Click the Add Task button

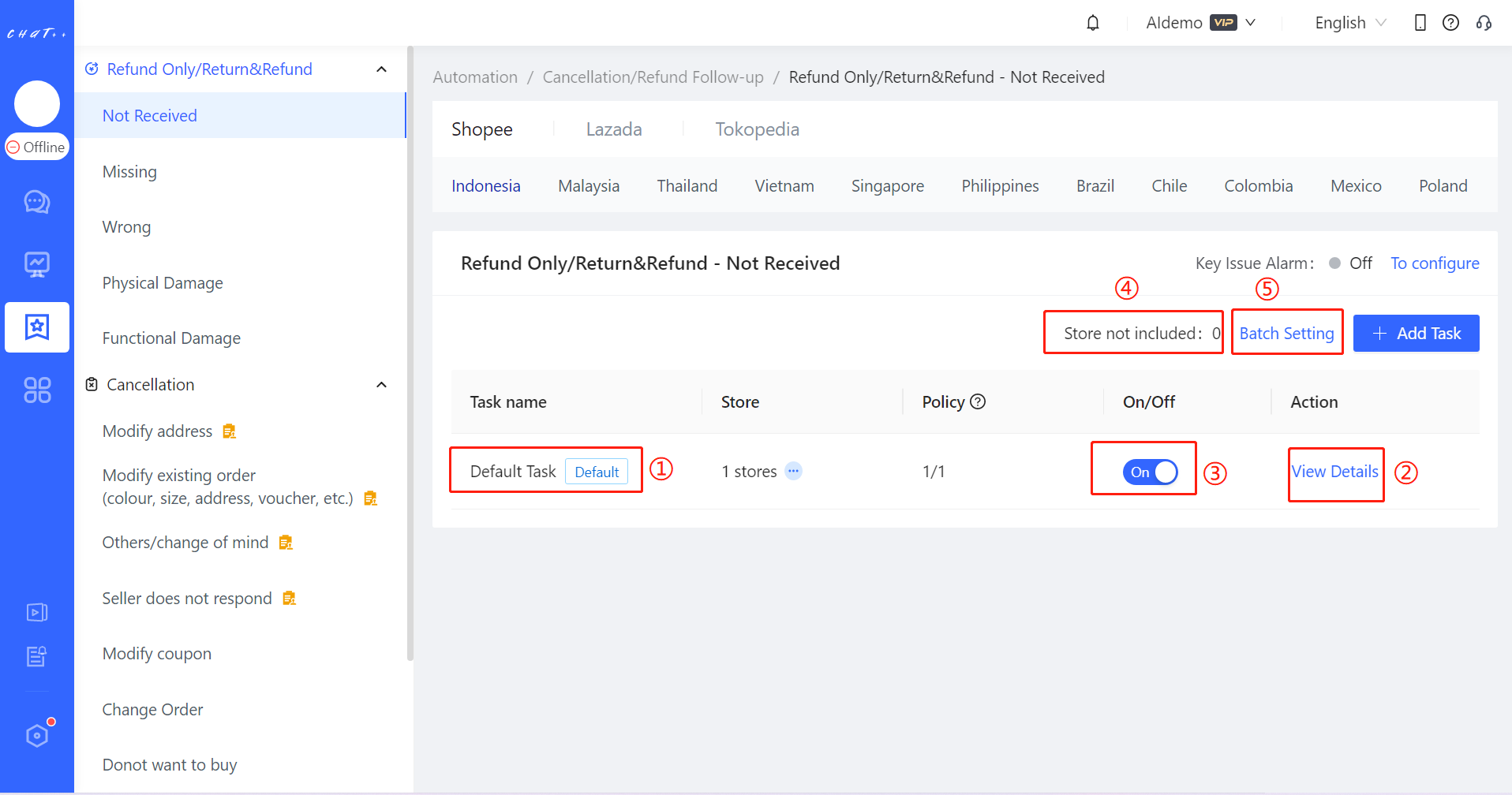(x=1417, y=334)
